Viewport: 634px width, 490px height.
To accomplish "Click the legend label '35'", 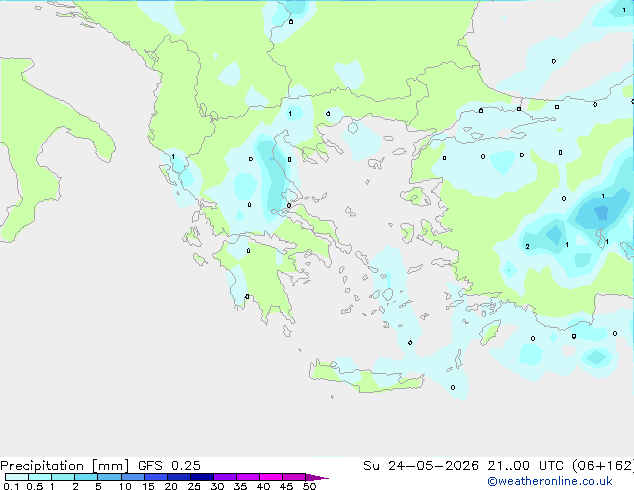I will [240, 486].
